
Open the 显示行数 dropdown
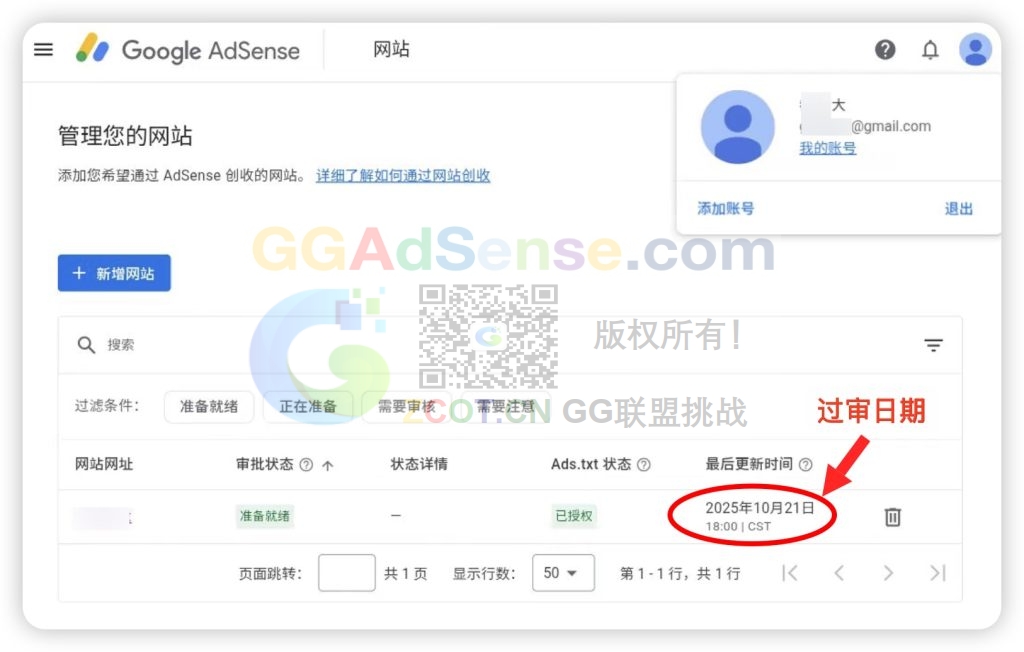[562, 573]
